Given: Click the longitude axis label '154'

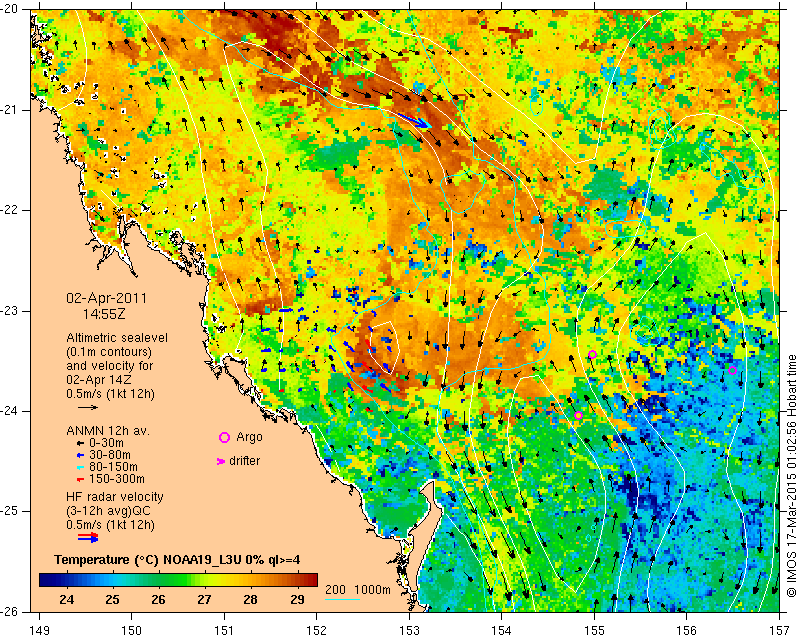Looking at the screenshot, I should pyautogui.click(x=502, y=631).
